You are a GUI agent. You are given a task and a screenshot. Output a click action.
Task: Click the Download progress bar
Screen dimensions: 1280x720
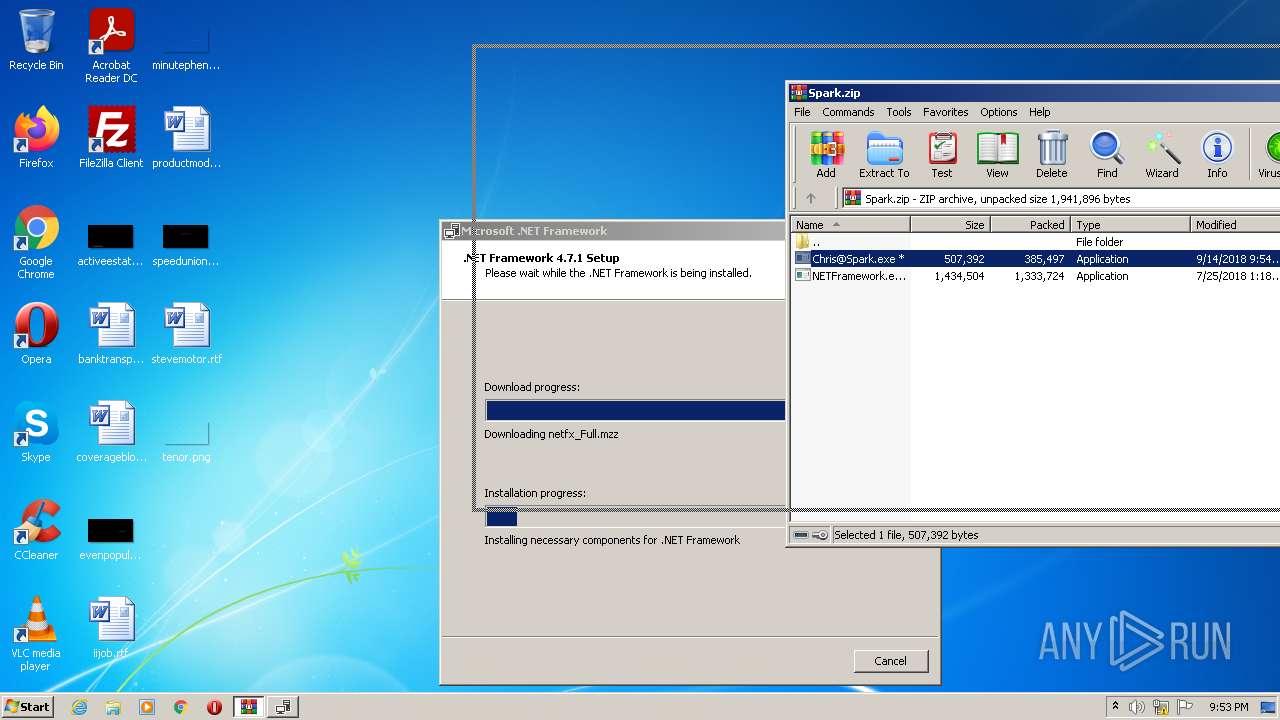point(635,410)
